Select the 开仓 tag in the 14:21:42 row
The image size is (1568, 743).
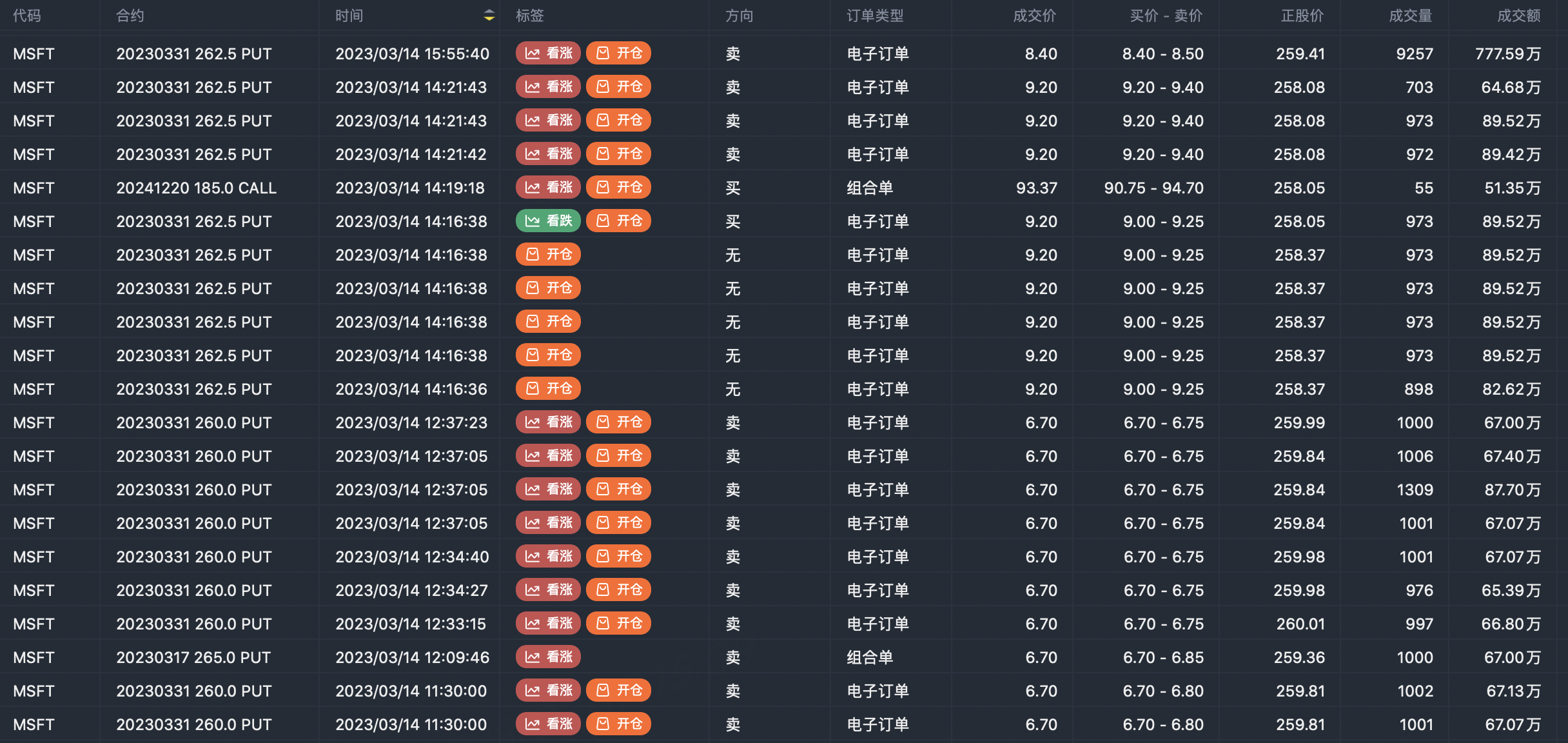tap(618, 154)
